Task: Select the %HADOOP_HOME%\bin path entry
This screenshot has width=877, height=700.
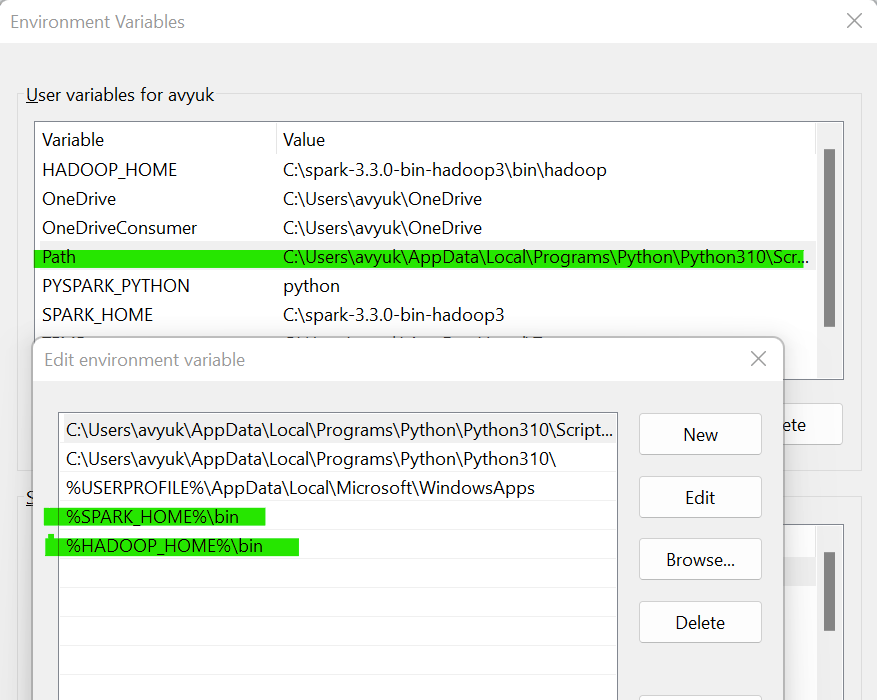Action: coord(338,546)
